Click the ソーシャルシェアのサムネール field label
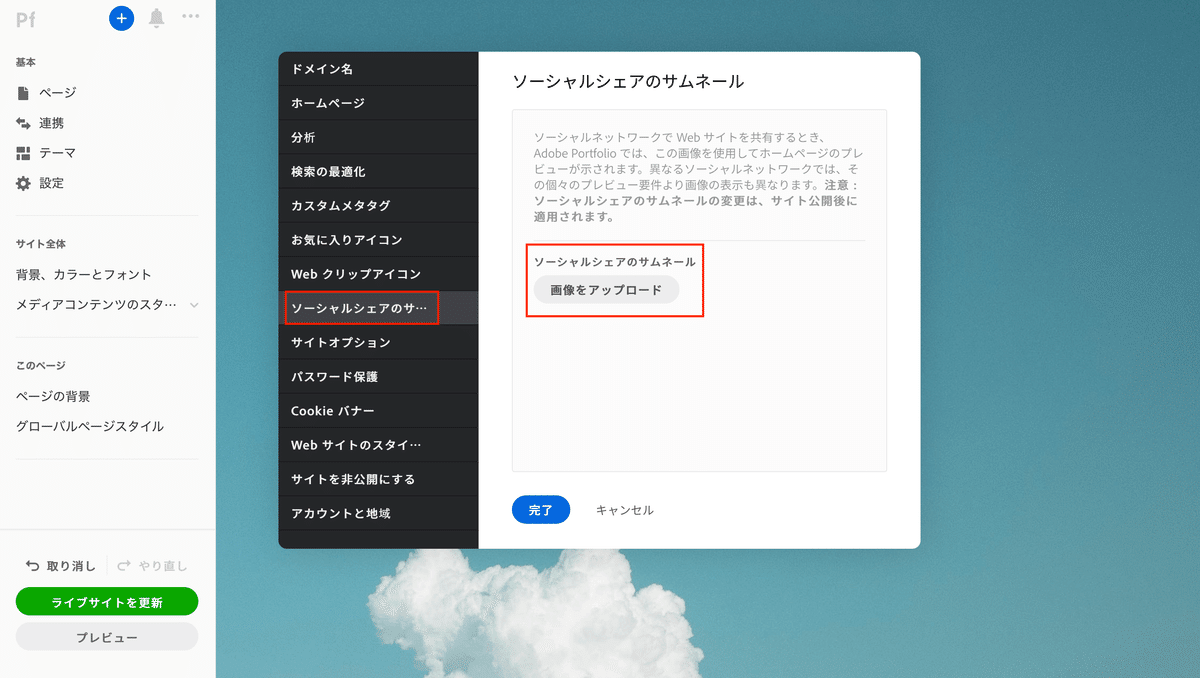Viewport: 1200px width, 678px height. [x=614, y=262]
